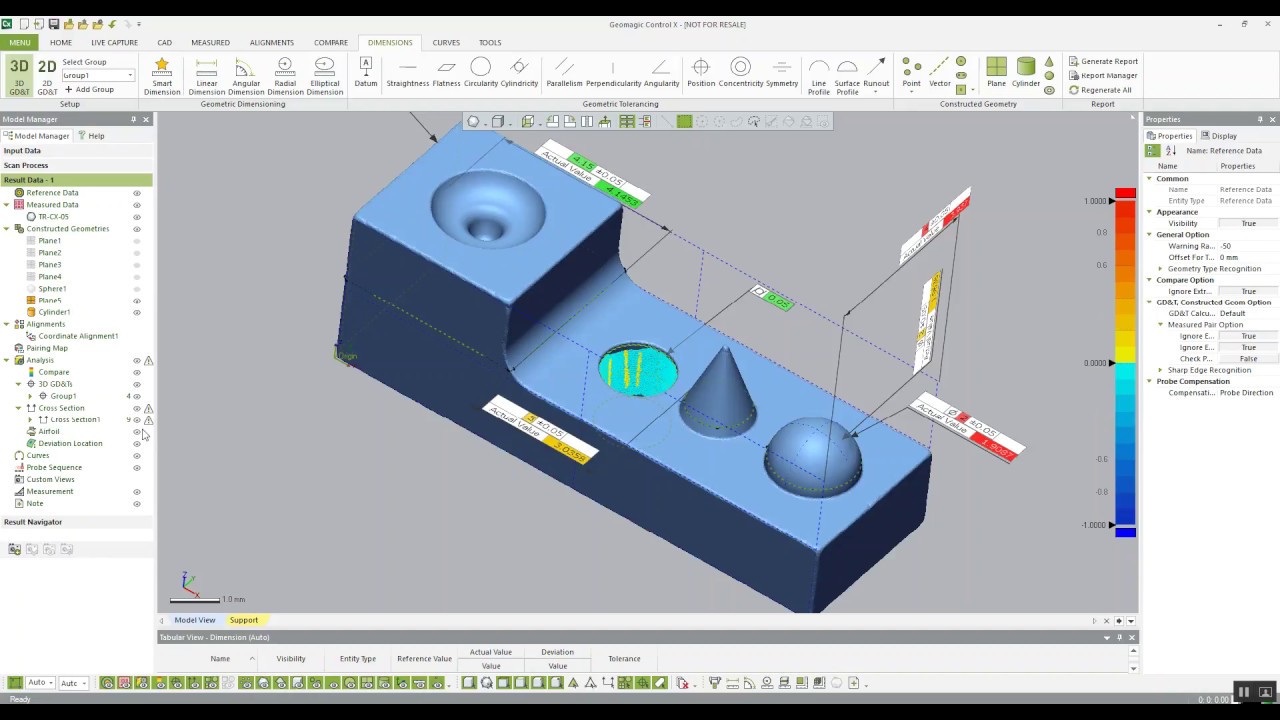Toggle visibility of Probe Sequence

[x=137, y=467]
